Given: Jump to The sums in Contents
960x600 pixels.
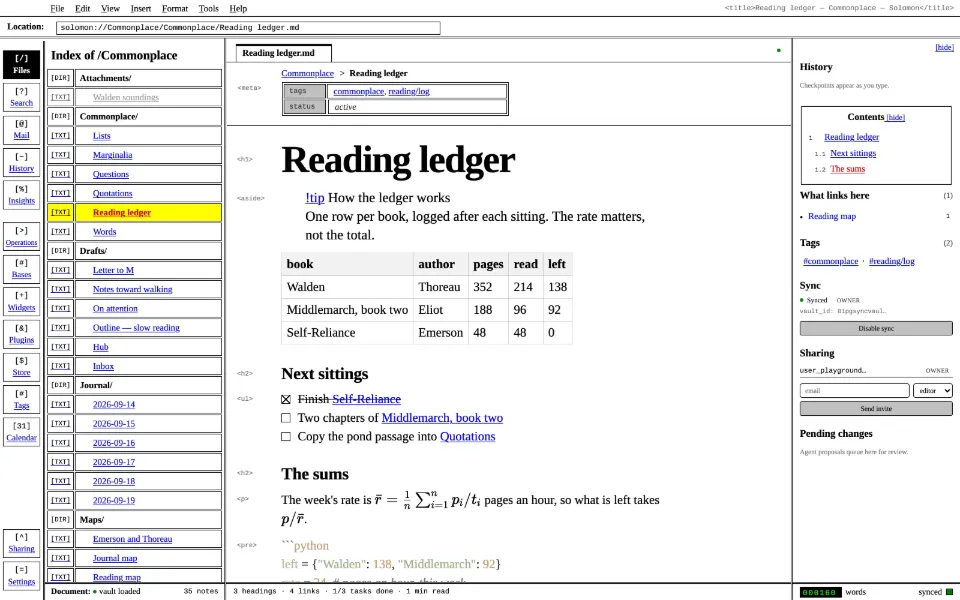Looking at the screenshot, I should [847, 169].
